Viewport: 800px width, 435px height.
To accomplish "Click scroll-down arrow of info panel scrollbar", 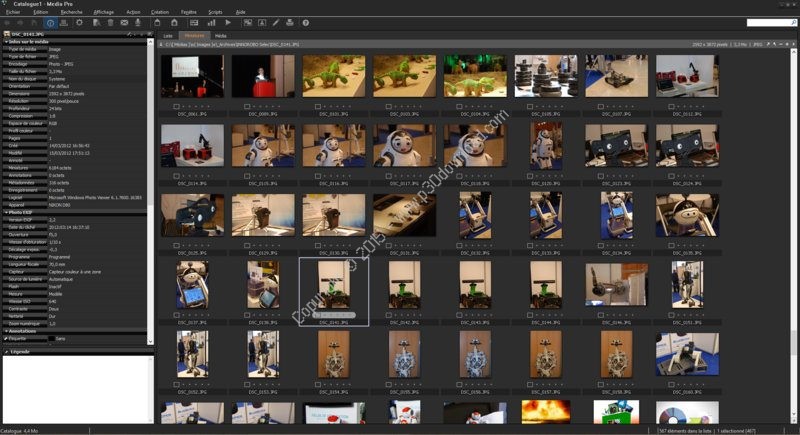I will (150, 342).
